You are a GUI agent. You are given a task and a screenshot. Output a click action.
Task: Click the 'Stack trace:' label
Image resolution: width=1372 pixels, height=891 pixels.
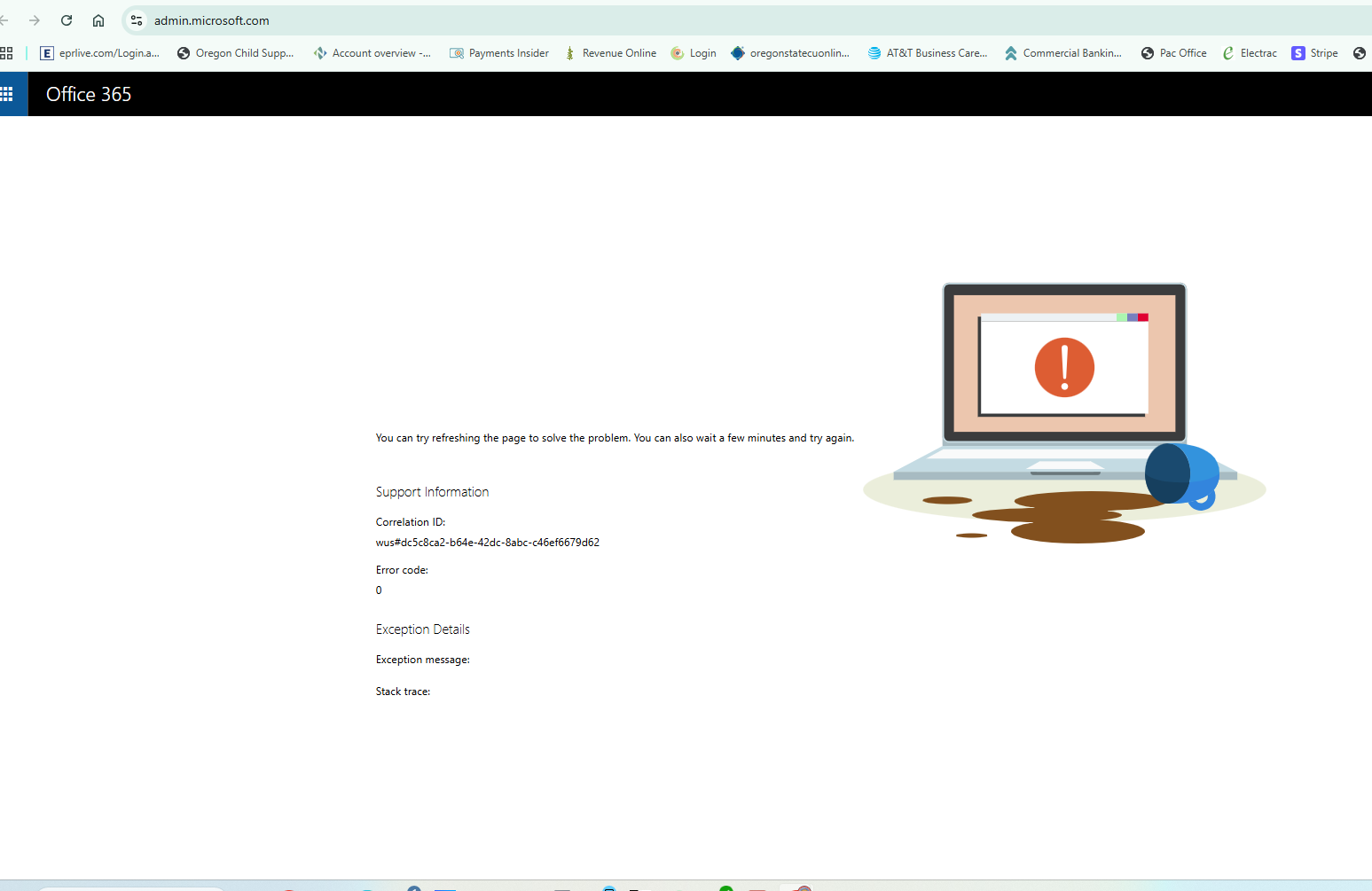point(403,692)
